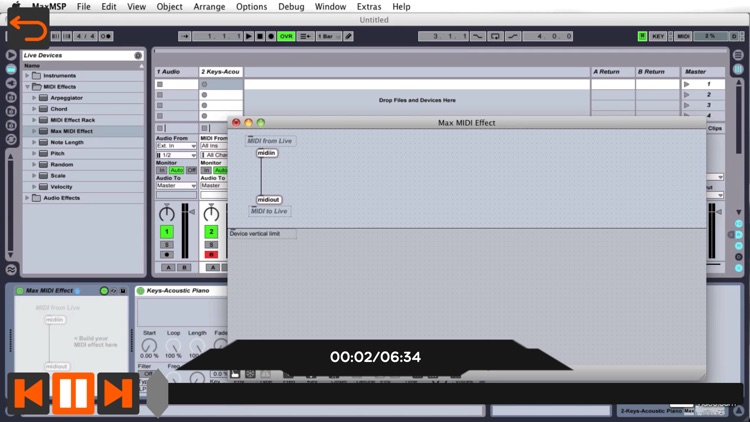This screenshot has height=422, width=750.
Task: Set track 1 Monitor to In
Action: (x=162, y=170)
